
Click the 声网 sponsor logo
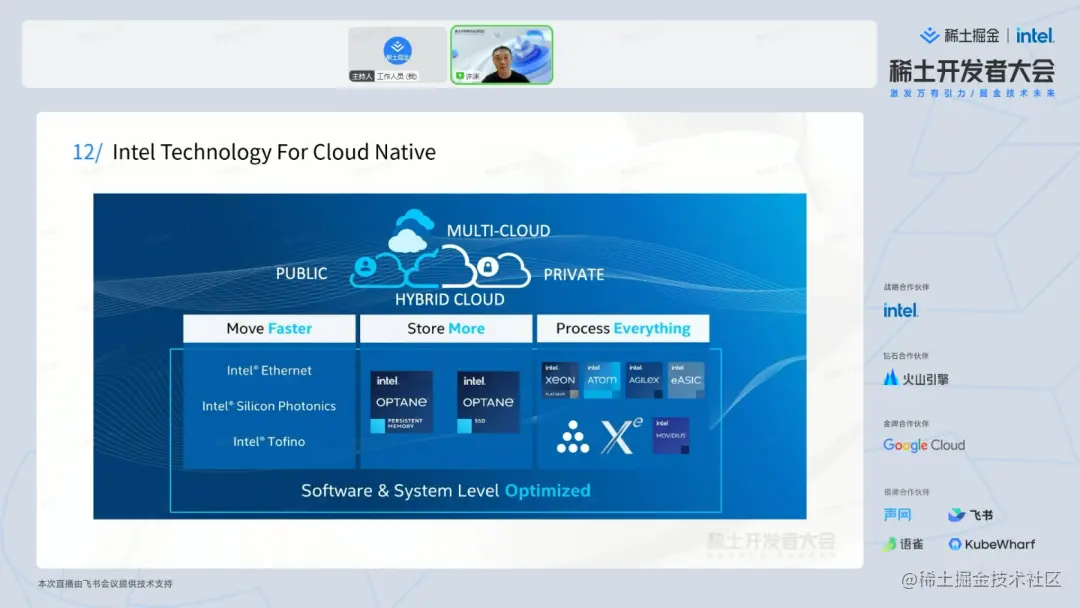pyautogui.click(x=897, y=514)
